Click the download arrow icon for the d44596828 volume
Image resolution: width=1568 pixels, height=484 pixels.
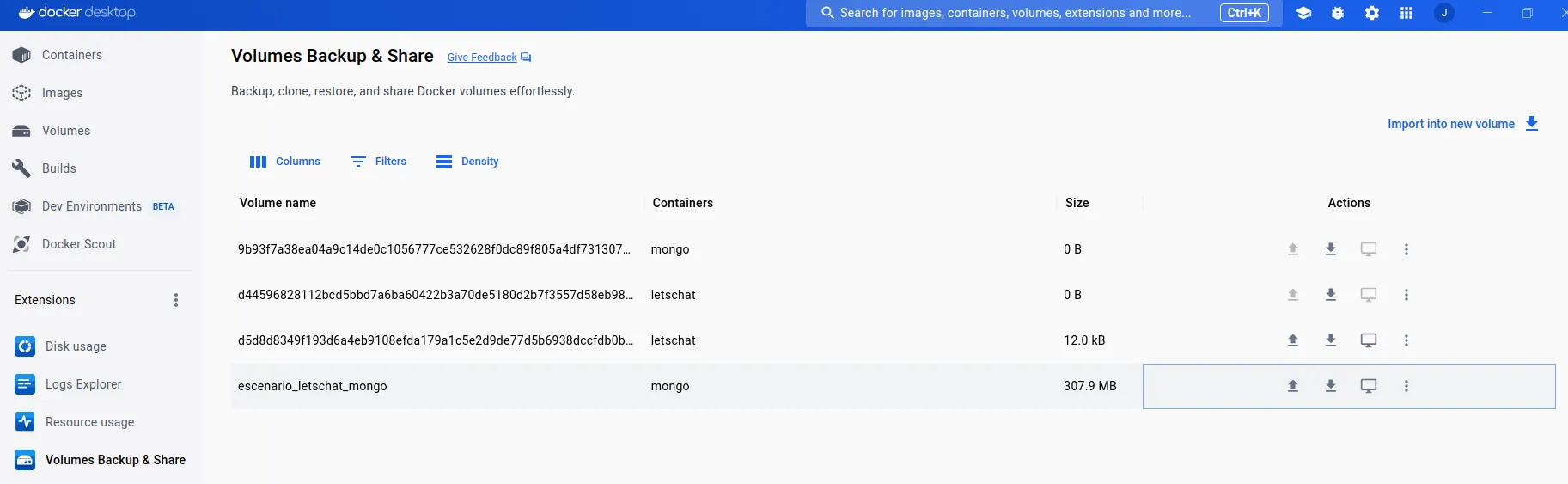(1330, 295)
